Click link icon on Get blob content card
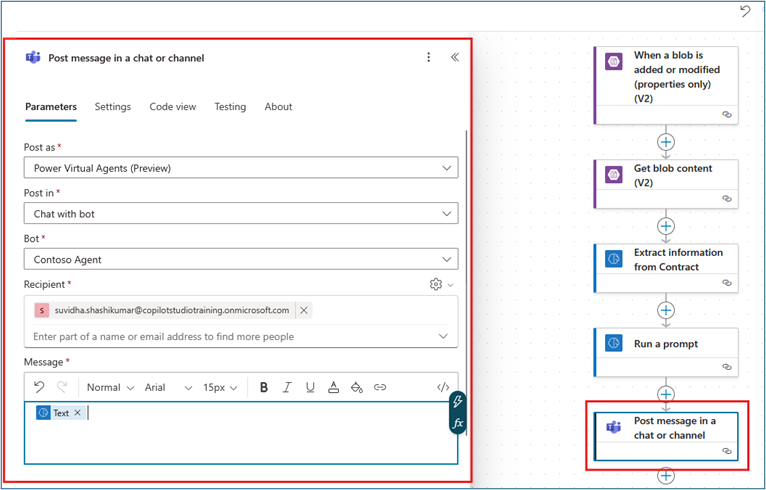This screenshot has height=490, width=766. coord(727,198)
